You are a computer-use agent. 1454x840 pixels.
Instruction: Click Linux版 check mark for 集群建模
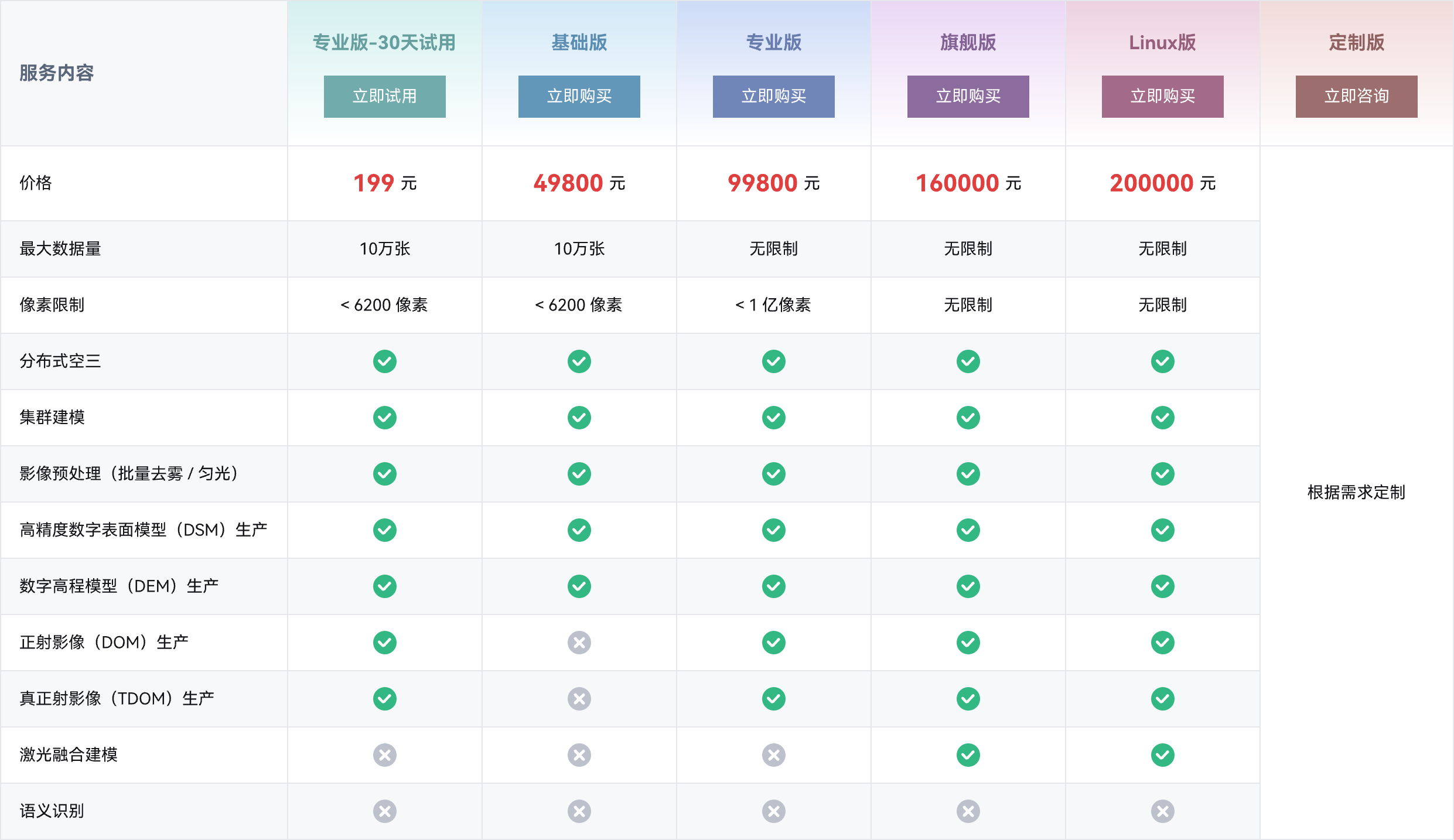(x=1162, y=418)
